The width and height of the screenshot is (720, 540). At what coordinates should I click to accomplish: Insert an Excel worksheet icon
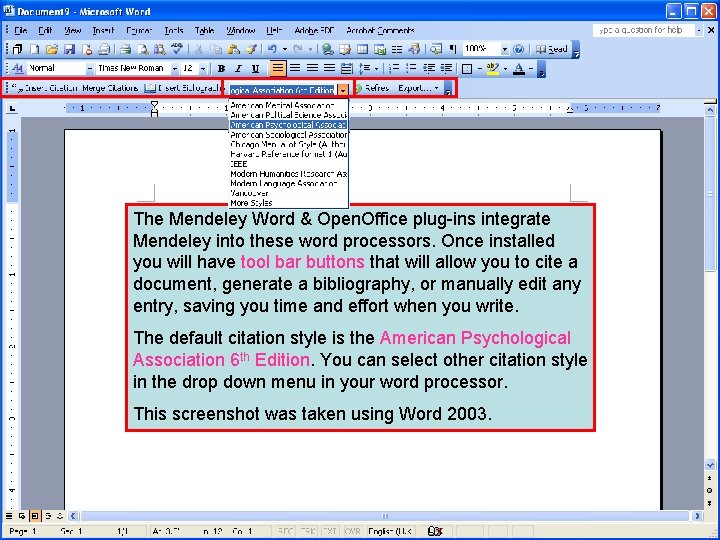pyautogui.click(x=380, y=49)
